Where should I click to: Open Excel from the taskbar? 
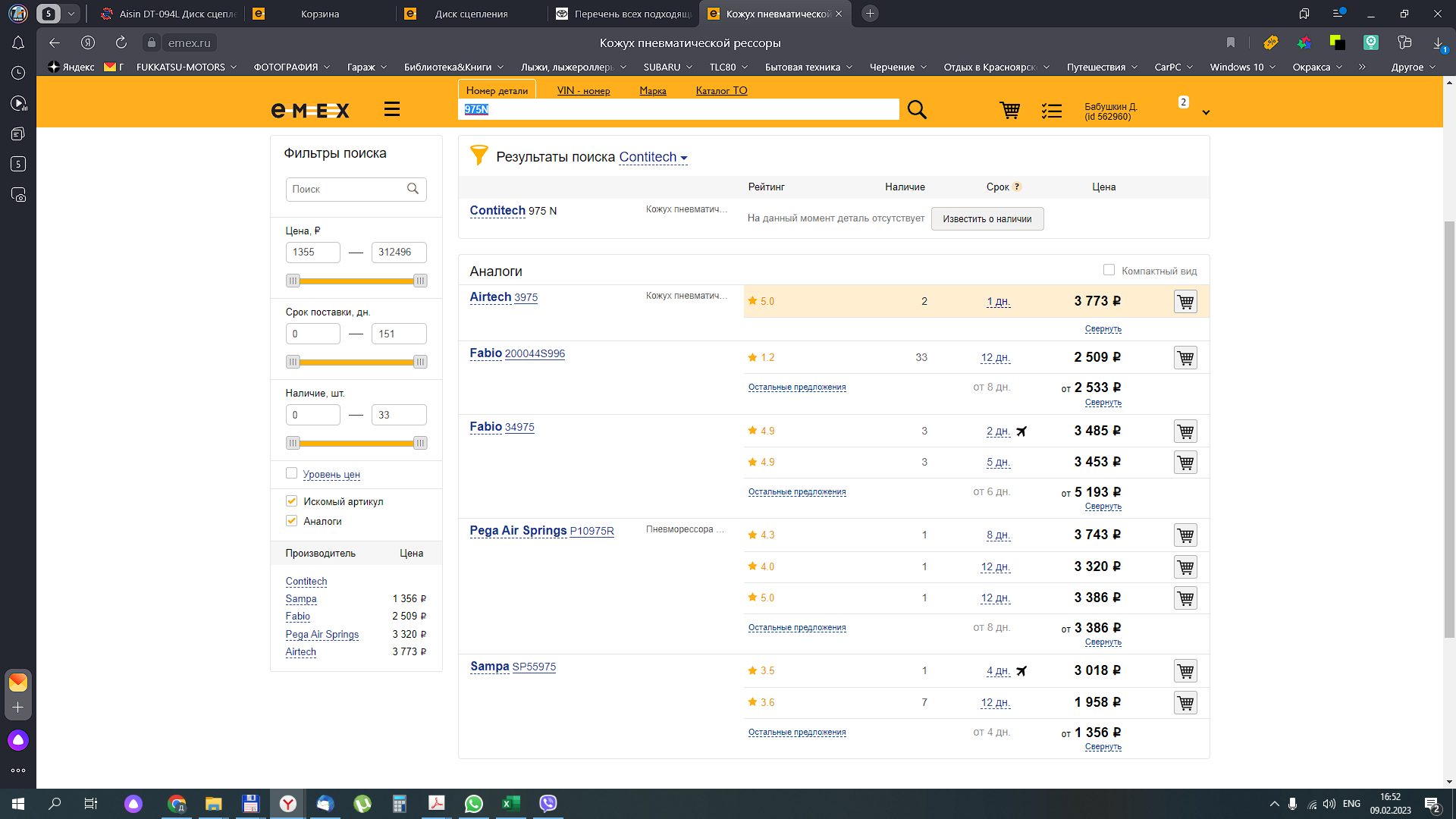click(x=510, y=804)
